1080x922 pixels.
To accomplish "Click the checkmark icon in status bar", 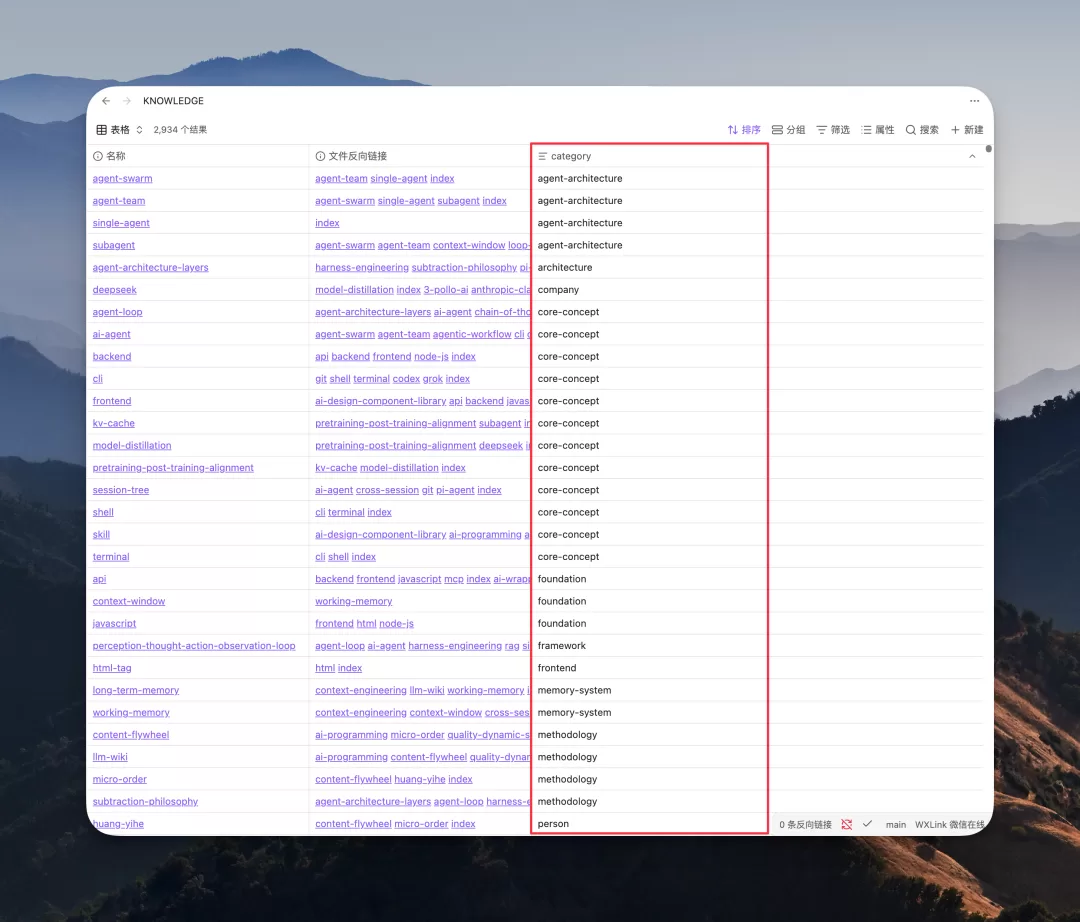I will 867,824.
